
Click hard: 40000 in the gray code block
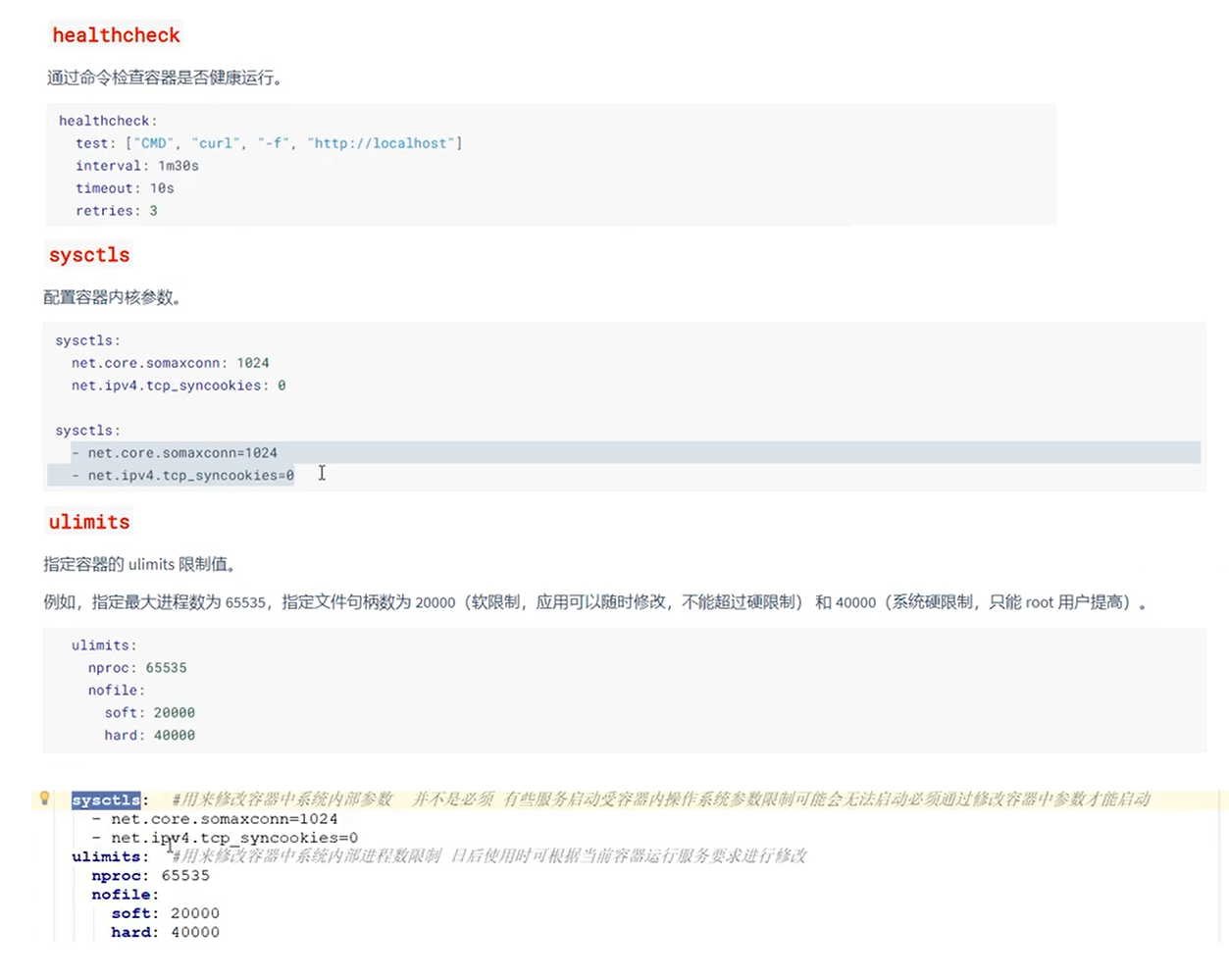149,736
